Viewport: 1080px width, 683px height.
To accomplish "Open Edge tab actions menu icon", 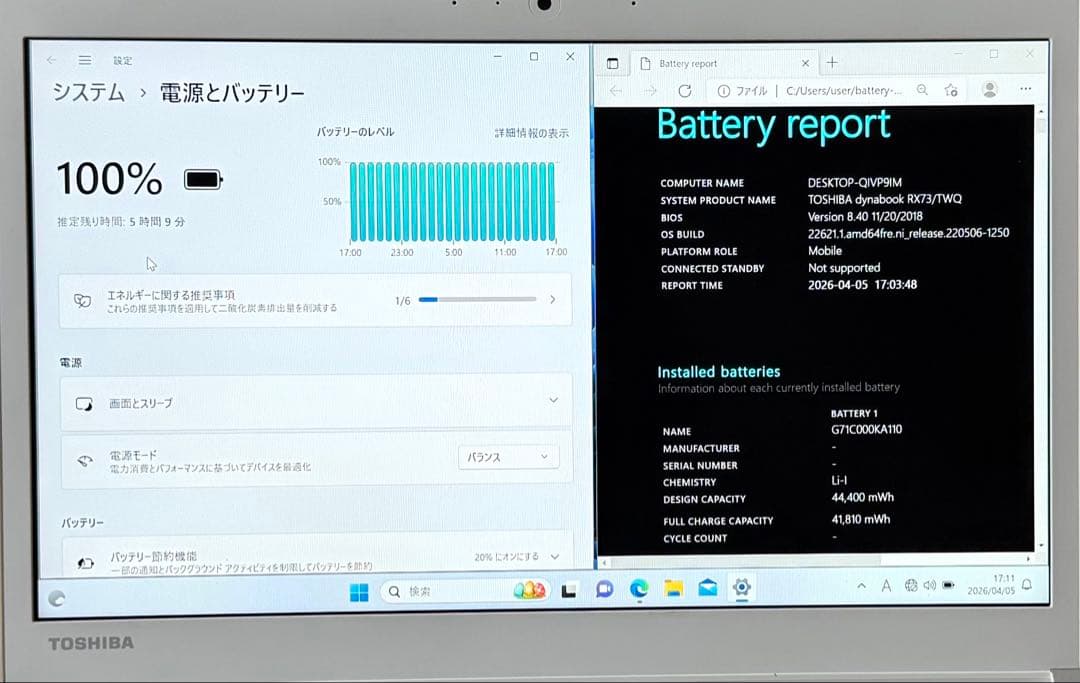I will tap(612, 63).
